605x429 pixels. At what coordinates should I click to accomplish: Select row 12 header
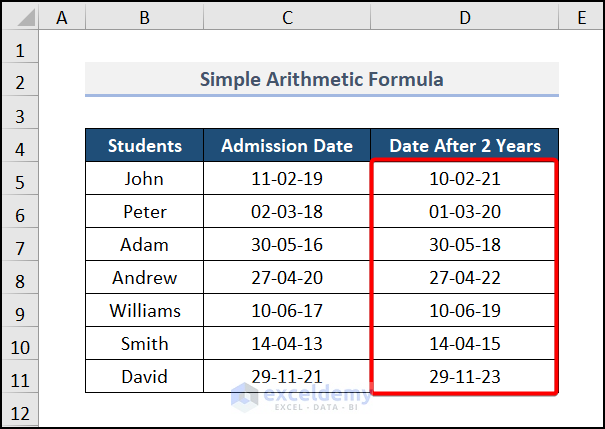(x=21, y=410)
